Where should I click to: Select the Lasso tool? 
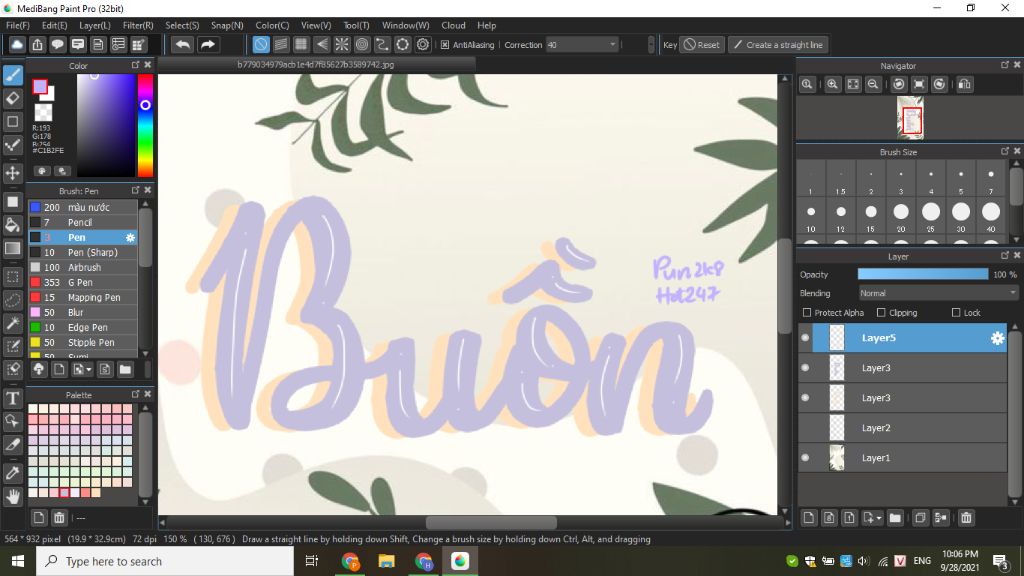tap(12, 300)
